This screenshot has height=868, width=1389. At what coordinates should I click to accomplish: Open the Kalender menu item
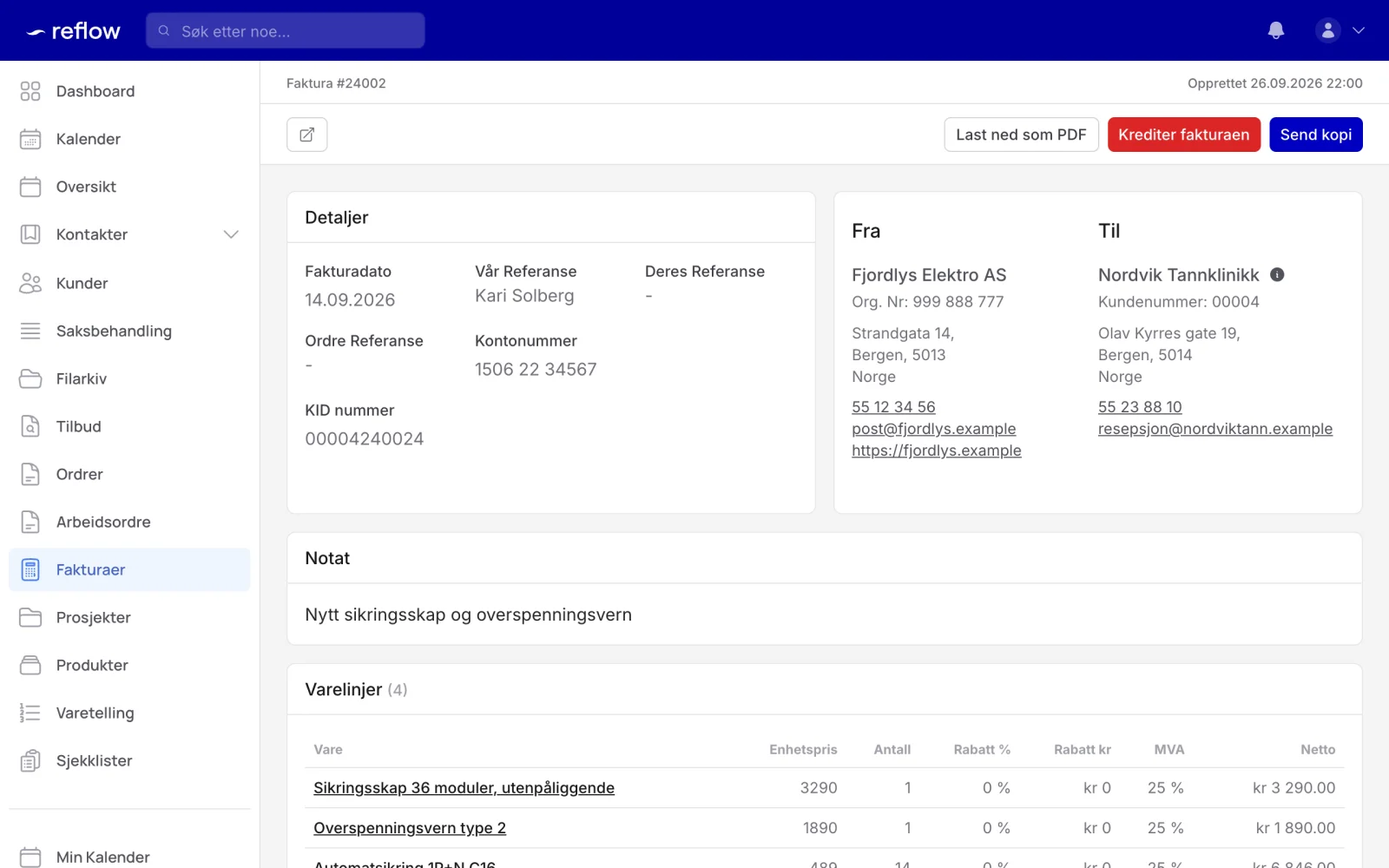(x=129, y=139)
